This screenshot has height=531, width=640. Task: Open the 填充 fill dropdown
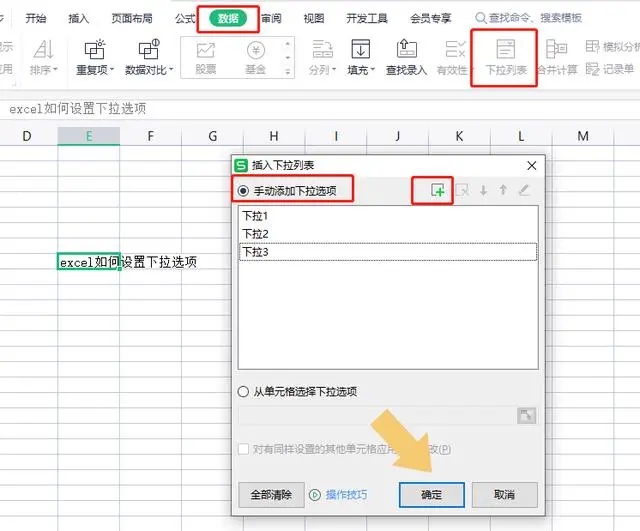click(x=361, y=57)
